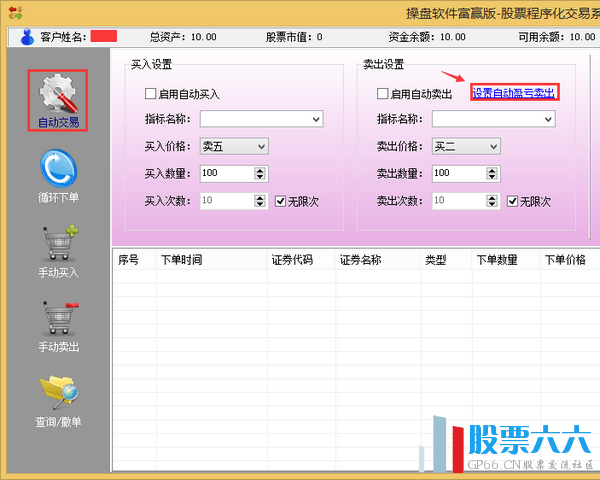This screenshot has height=480, width=600.
Task: Click the 证券代码 column header
Action: [x=292, y=260]
